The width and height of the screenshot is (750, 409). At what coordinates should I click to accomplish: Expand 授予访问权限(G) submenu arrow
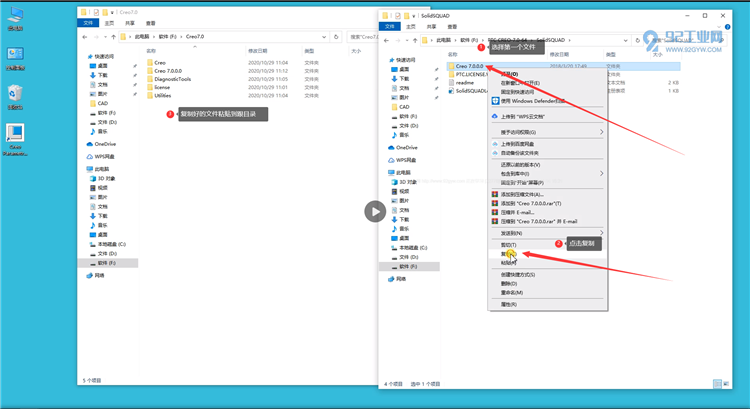tap(602, 132)
